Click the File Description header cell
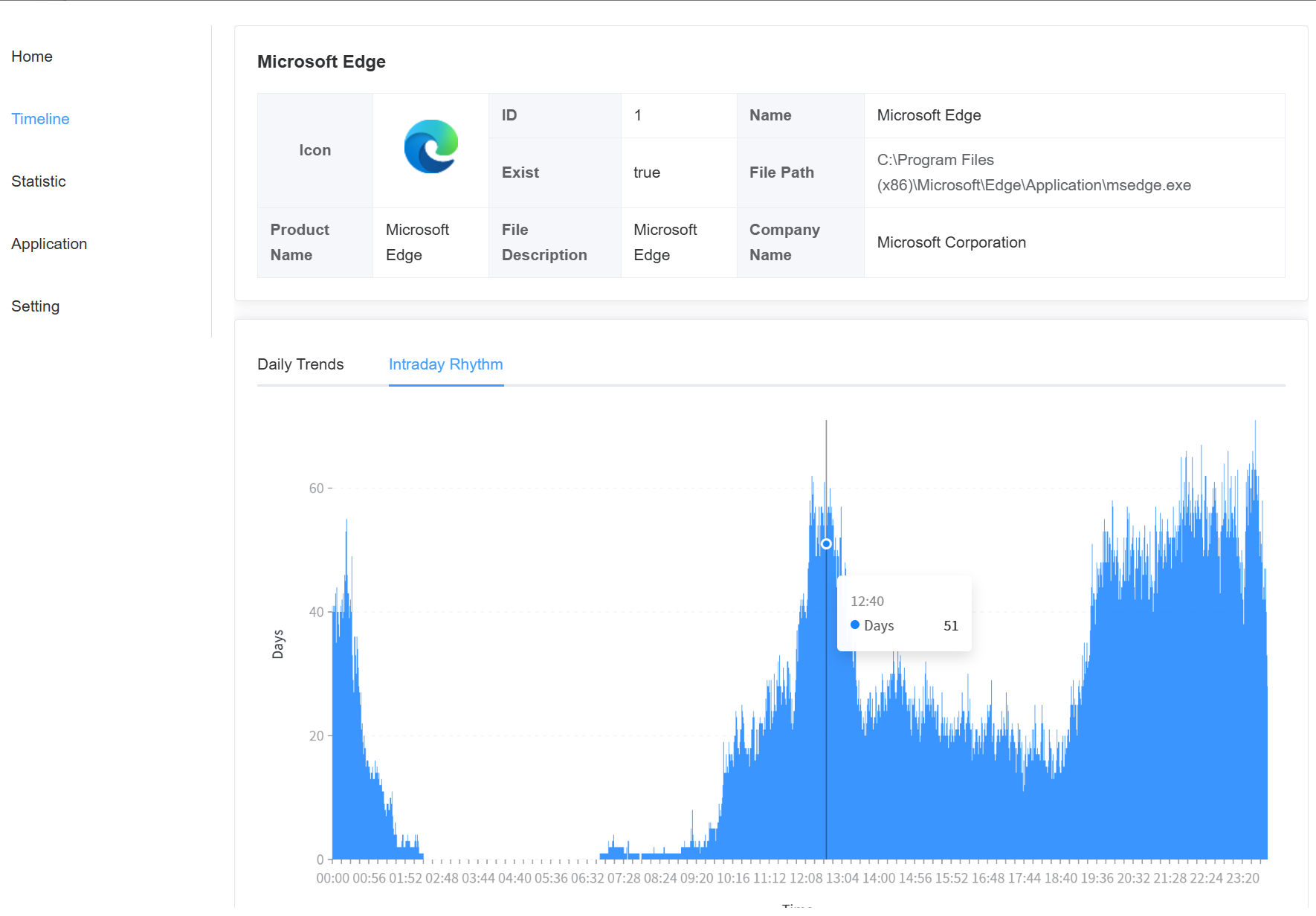The height and width of the screenshot is (916, 1316). [555, 242]
